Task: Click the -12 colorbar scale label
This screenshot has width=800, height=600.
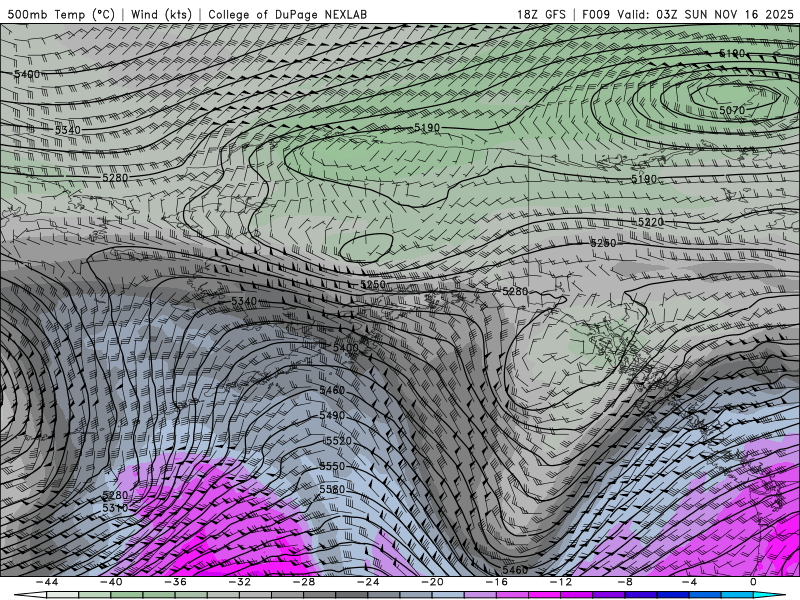Action: [x=561, y=582]
